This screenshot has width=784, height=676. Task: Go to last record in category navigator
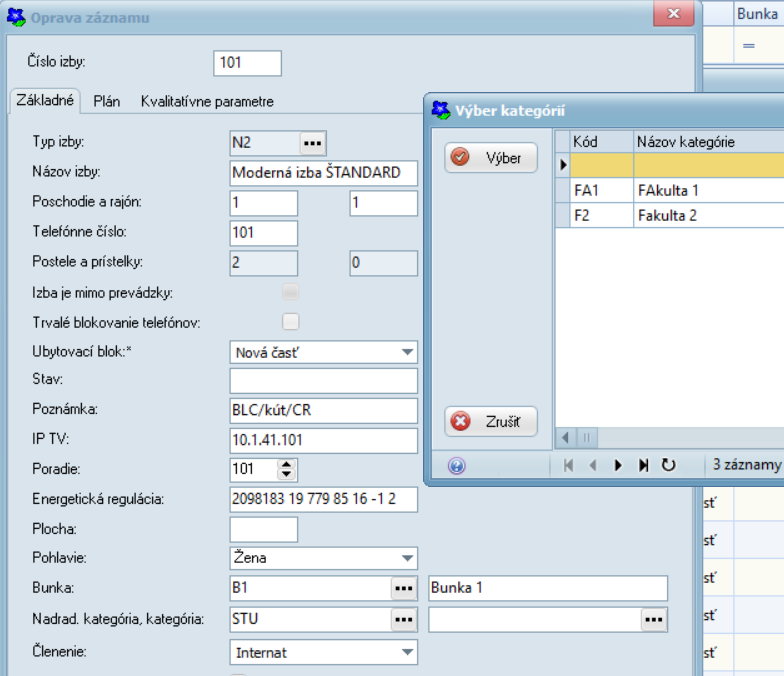tap(643, 465)
